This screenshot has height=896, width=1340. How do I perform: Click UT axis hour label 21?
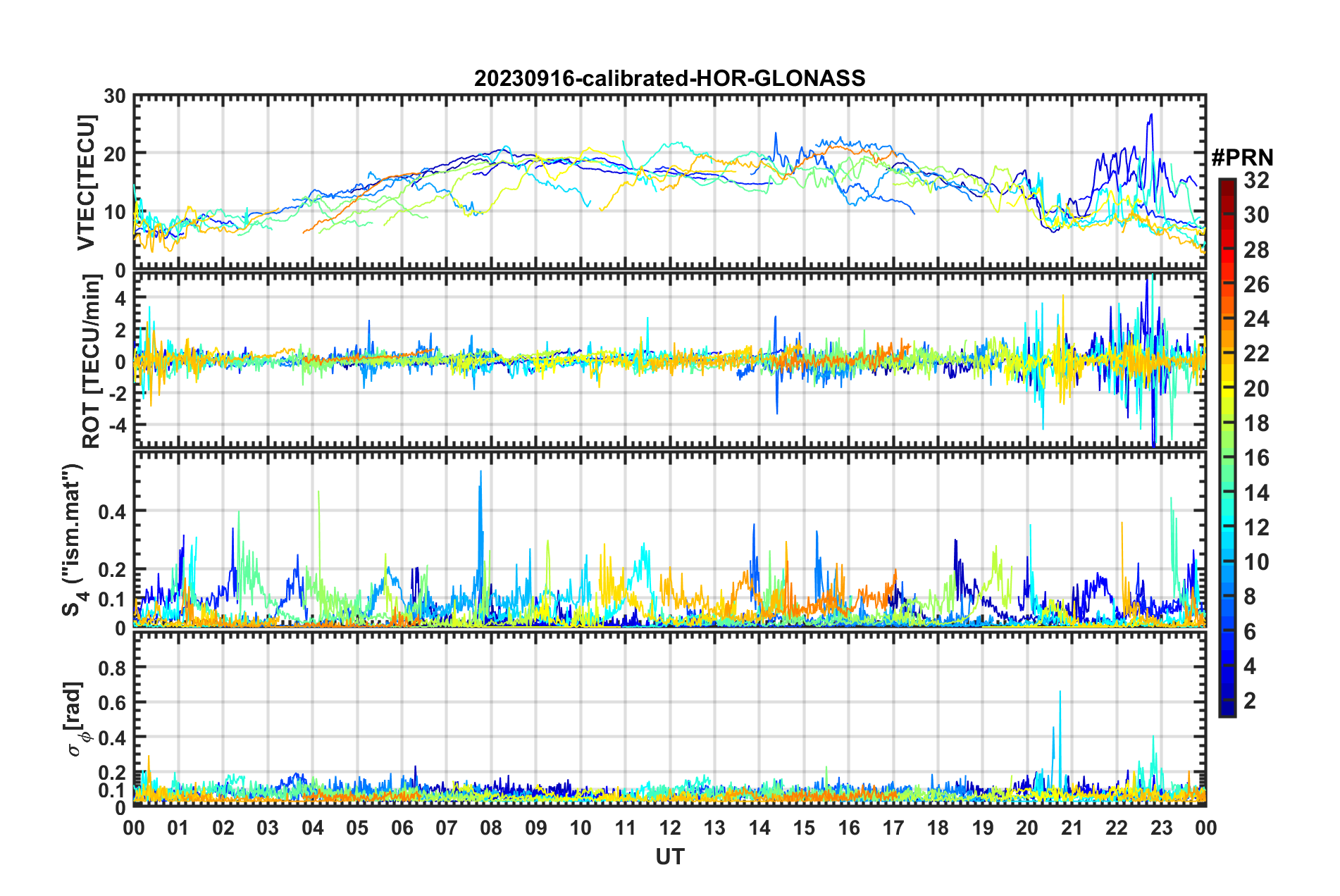coord(1072,828)
